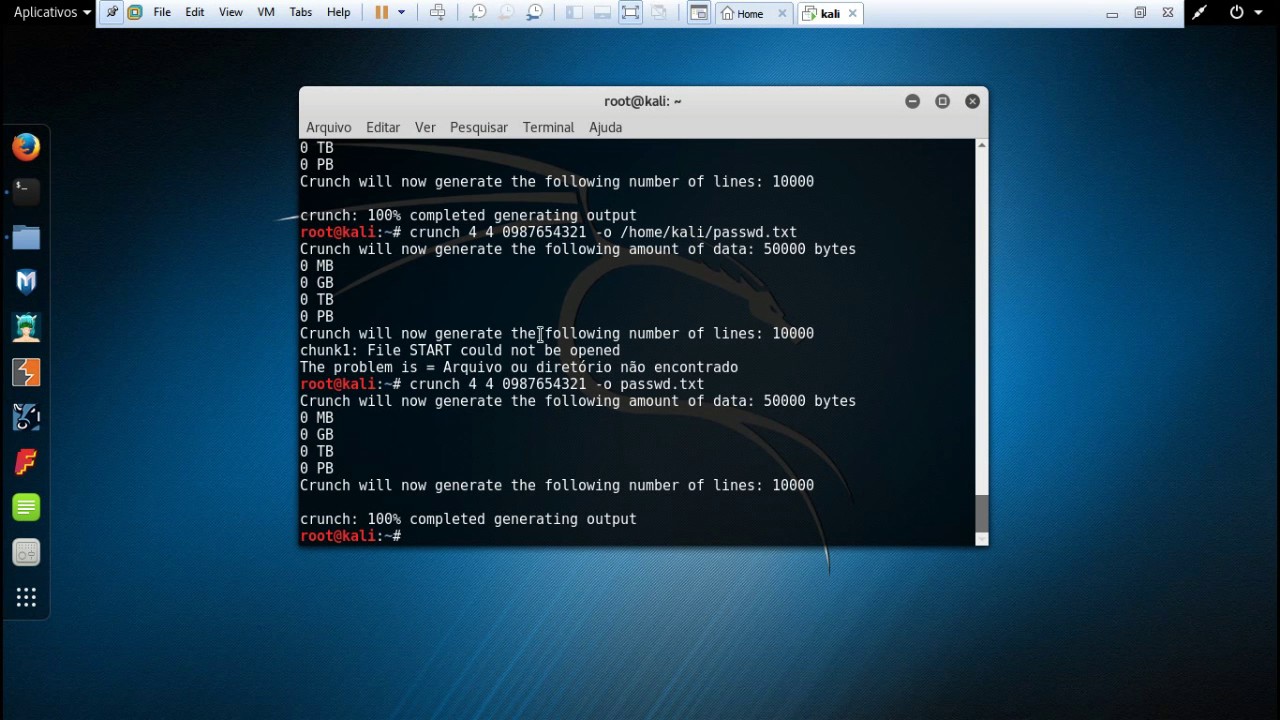The width and height of the screenshot is (1280, 720).
Task: Open the Pesquisar menu in the terminal
Action: click(x=479, y=127)
